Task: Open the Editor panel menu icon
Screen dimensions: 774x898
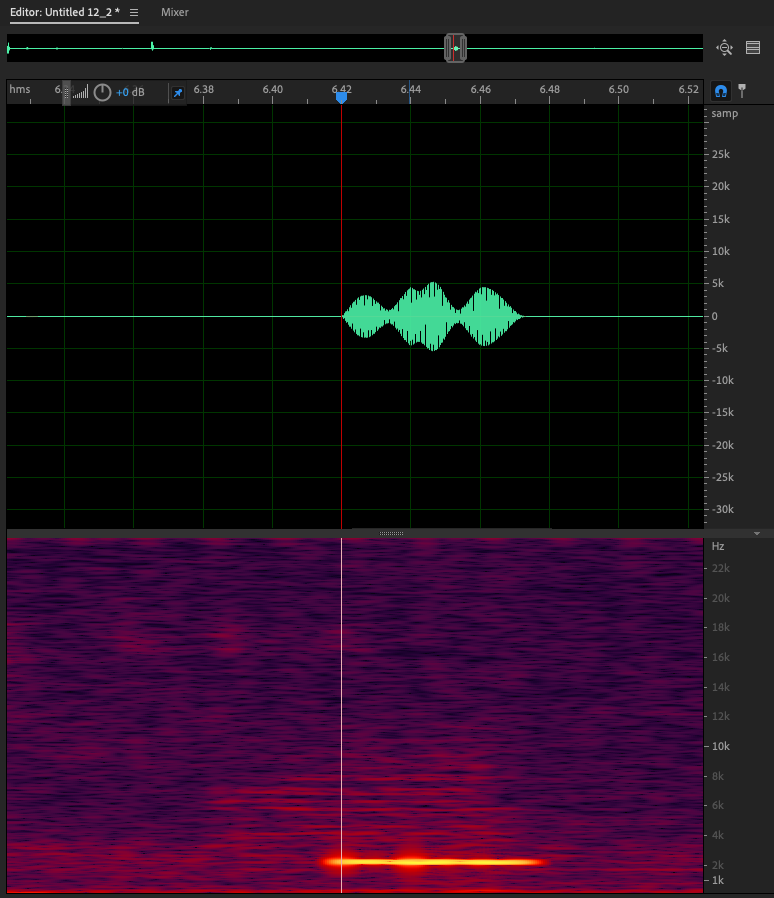Action: click(134, 12)
